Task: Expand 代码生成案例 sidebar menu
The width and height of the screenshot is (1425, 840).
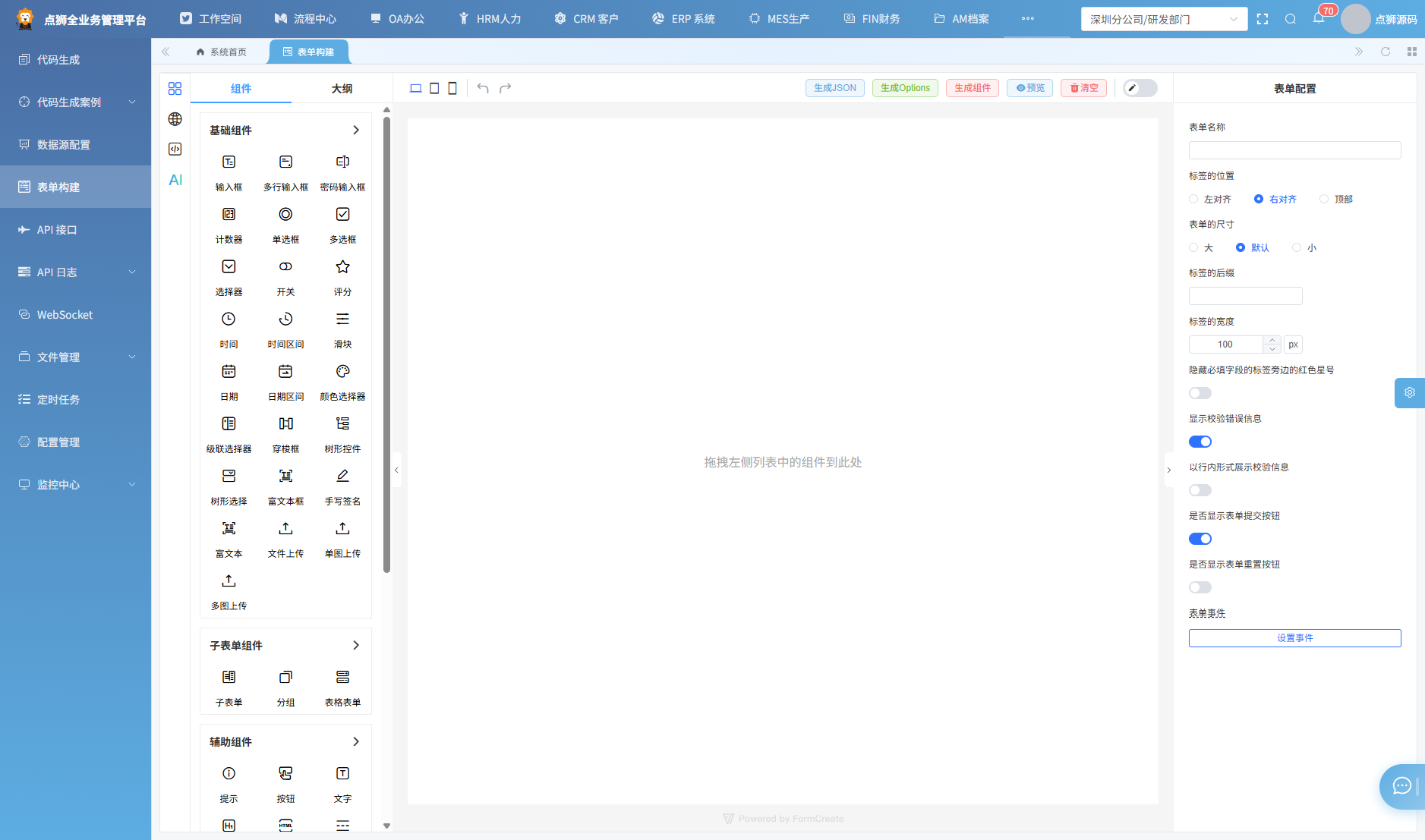Action: pos(76,102)
